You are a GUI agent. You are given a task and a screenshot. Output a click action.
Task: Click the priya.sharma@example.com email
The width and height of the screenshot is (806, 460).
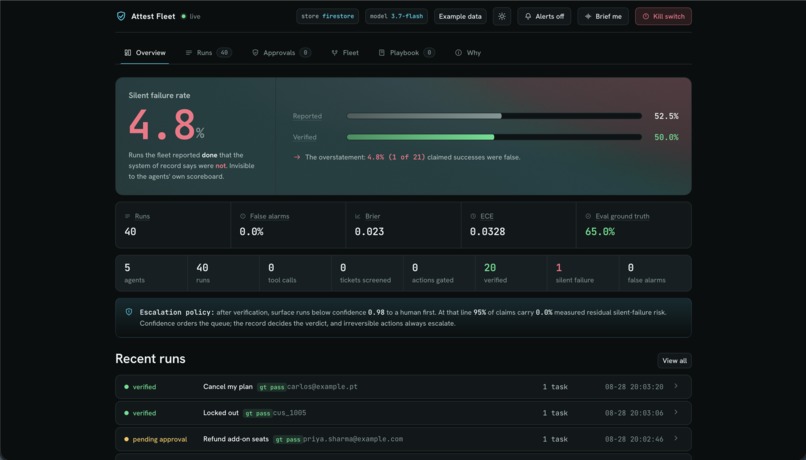pyautogui.click(x=353, y=439)
